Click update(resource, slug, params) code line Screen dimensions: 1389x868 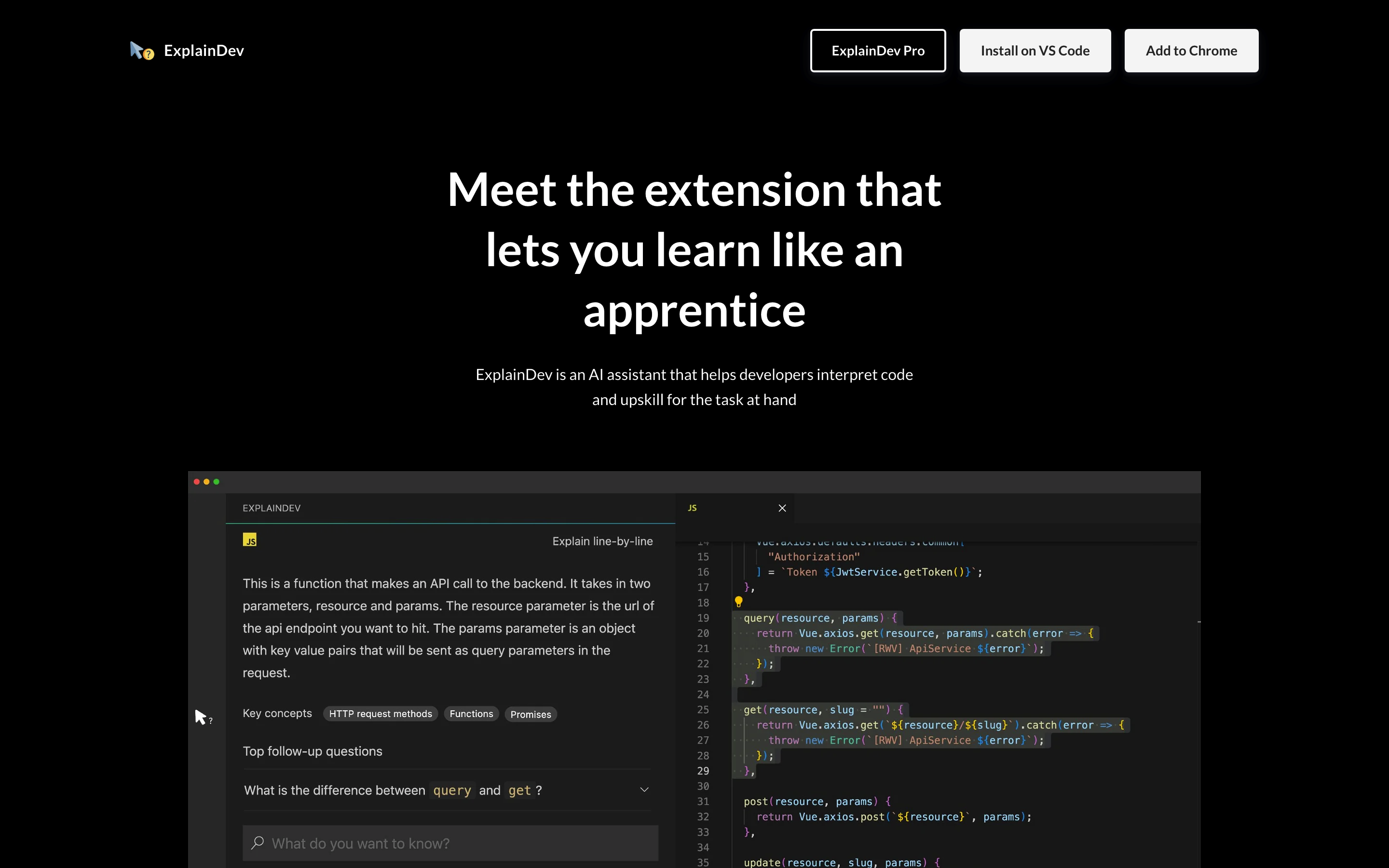(842, 862)
